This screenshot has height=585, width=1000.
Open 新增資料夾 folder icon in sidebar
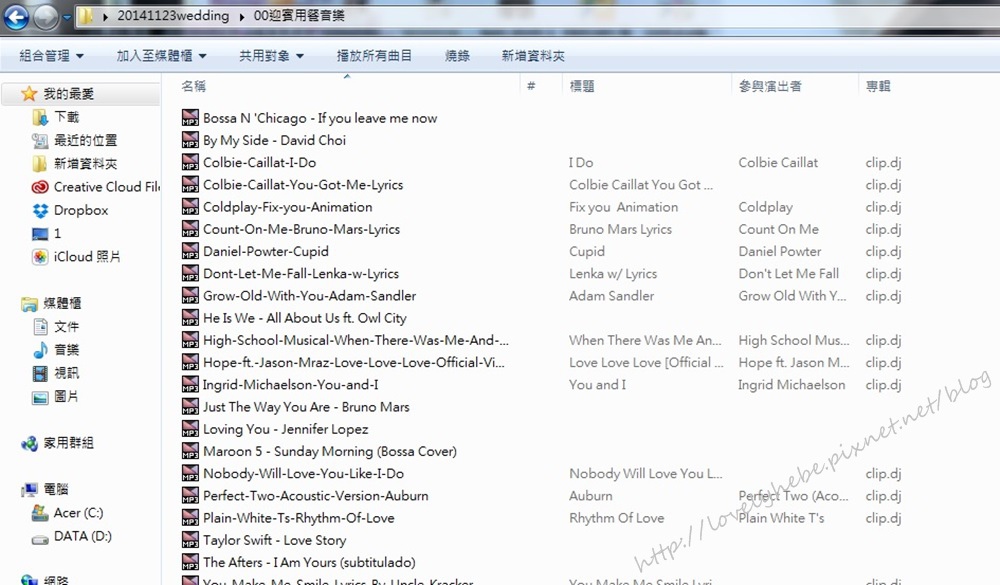pyautogui.click(x=40, y=164)
